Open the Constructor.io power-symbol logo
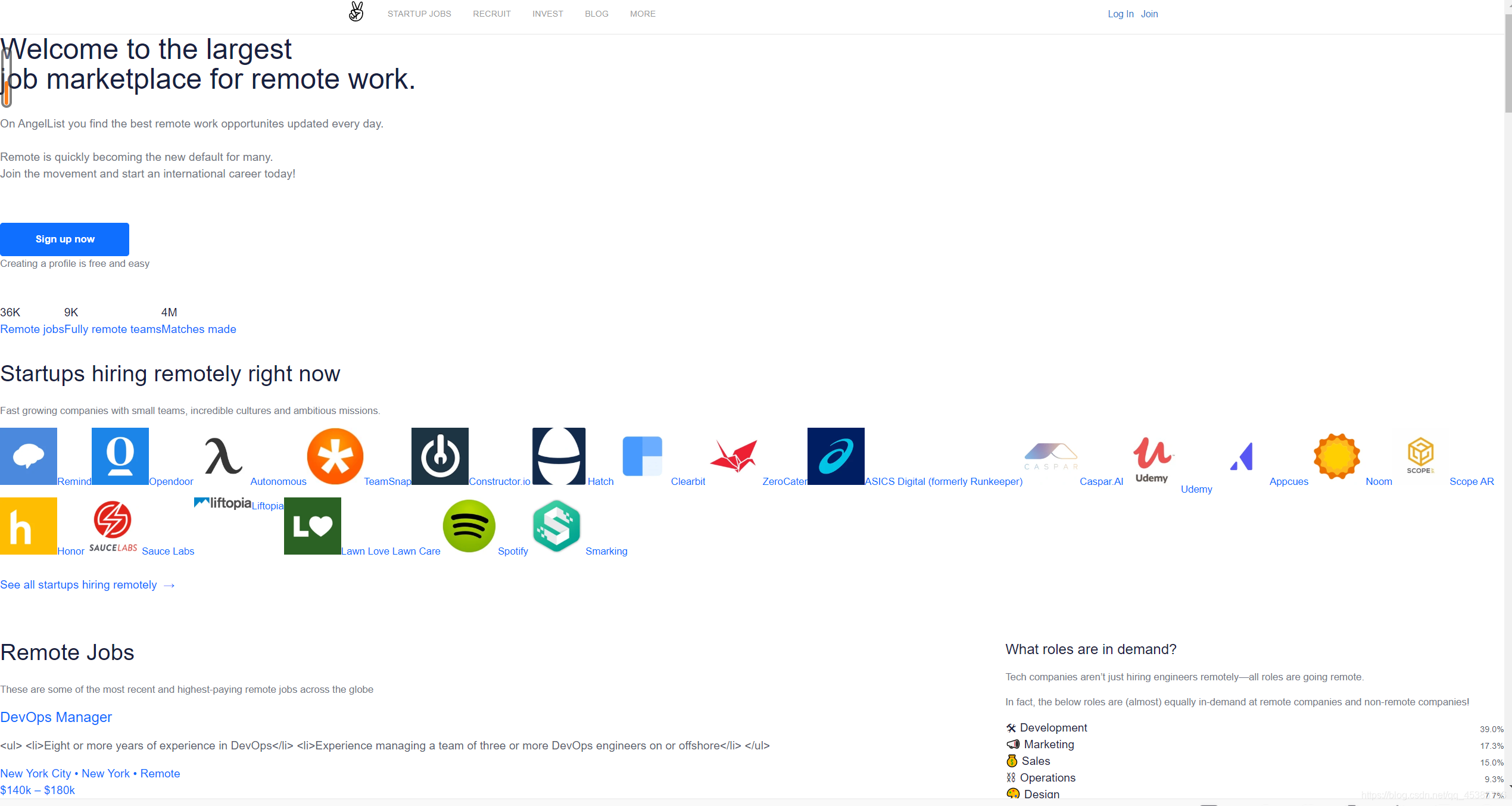 pos(440,456)
